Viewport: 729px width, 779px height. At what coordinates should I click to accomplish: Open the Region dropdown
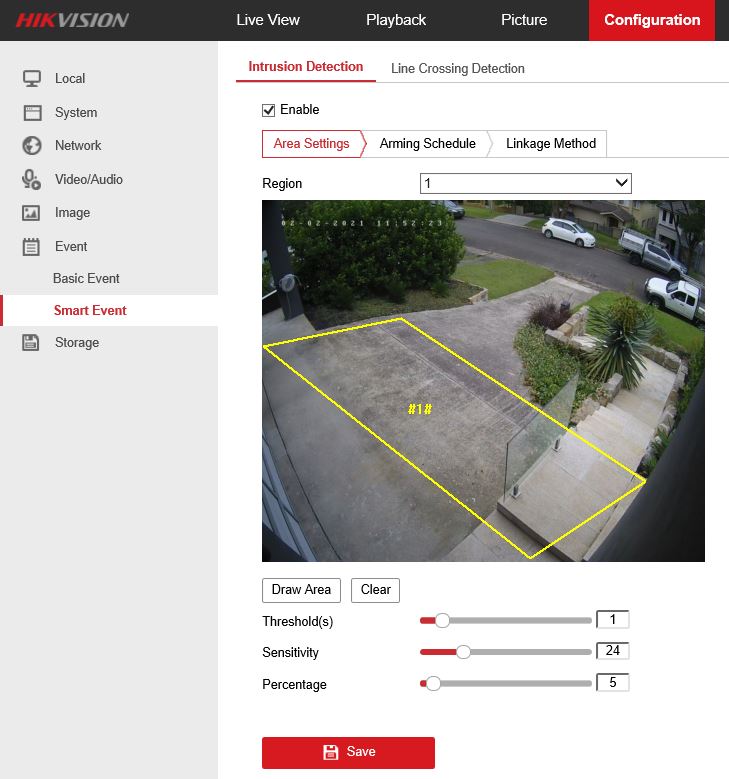click(525, 183)
